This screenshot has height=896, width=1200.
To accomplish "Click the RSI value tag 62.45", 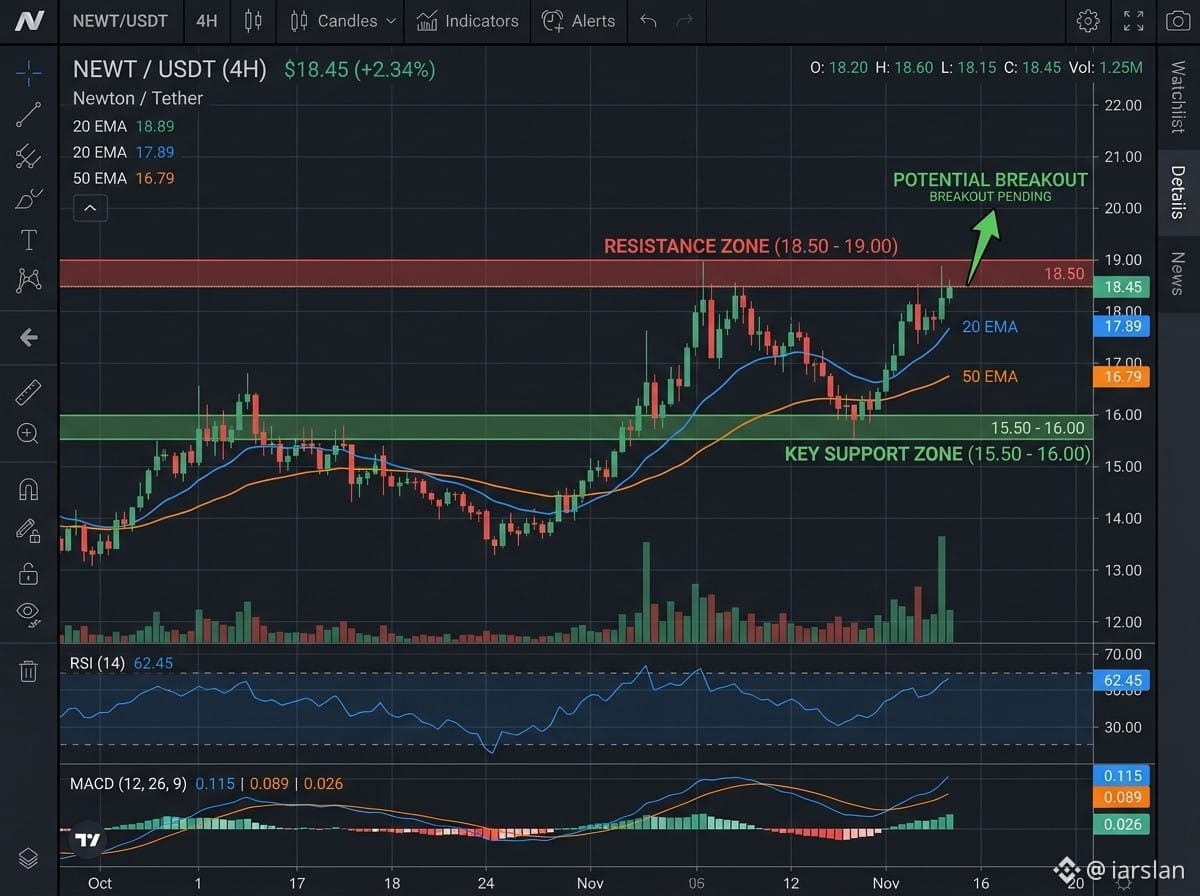I will (1124, 680).
